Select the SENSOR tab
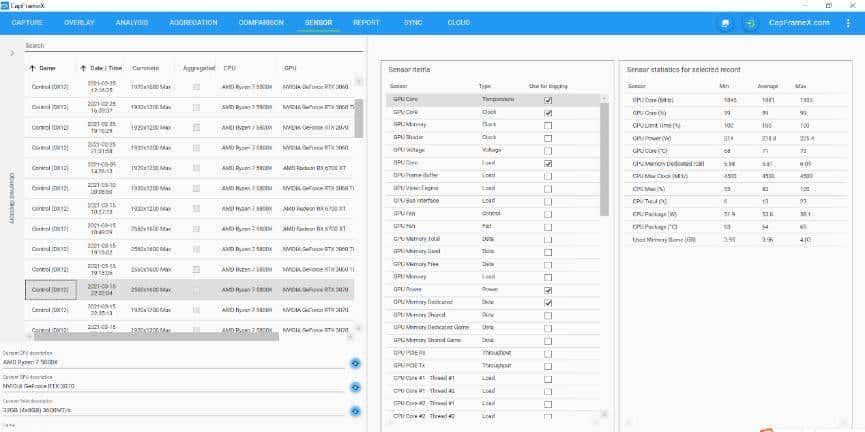The height and width of the screenshot is (432, 865). [x=318, y=23]
